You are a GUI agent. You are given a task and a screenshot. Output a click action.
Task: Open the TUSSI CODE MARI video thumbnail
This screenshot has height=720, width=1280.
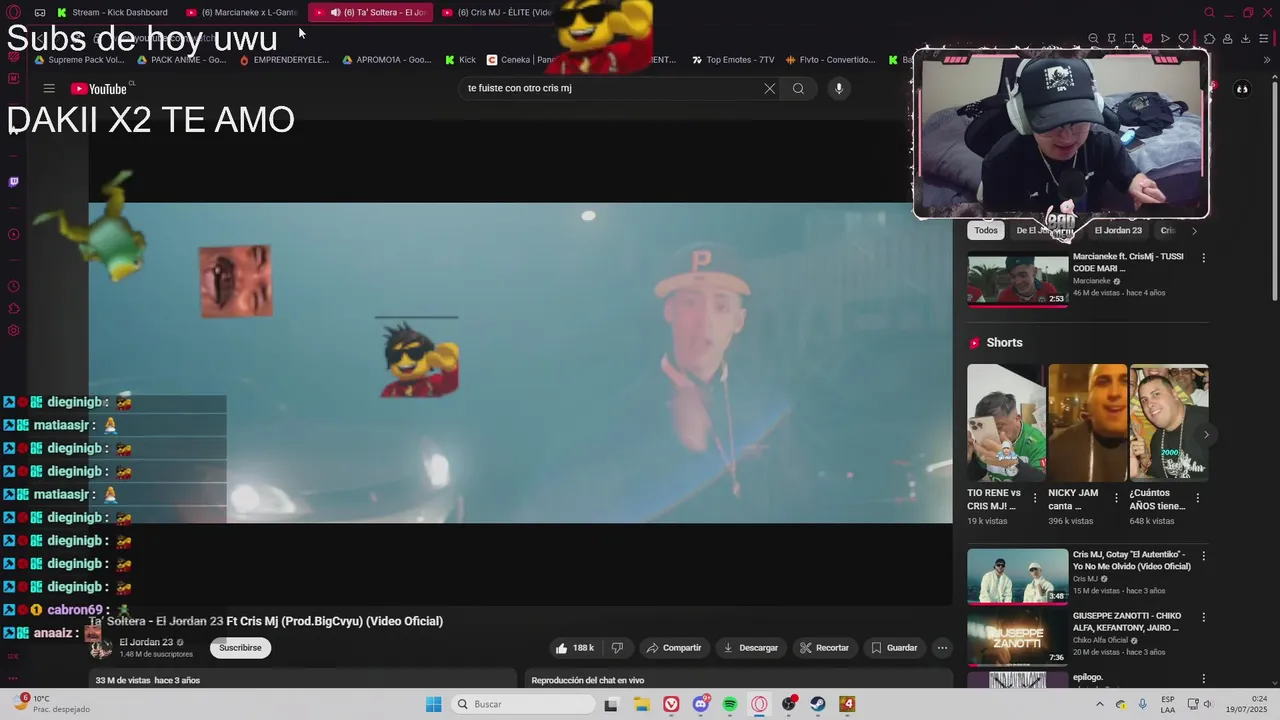click(x=1018, y=280)
